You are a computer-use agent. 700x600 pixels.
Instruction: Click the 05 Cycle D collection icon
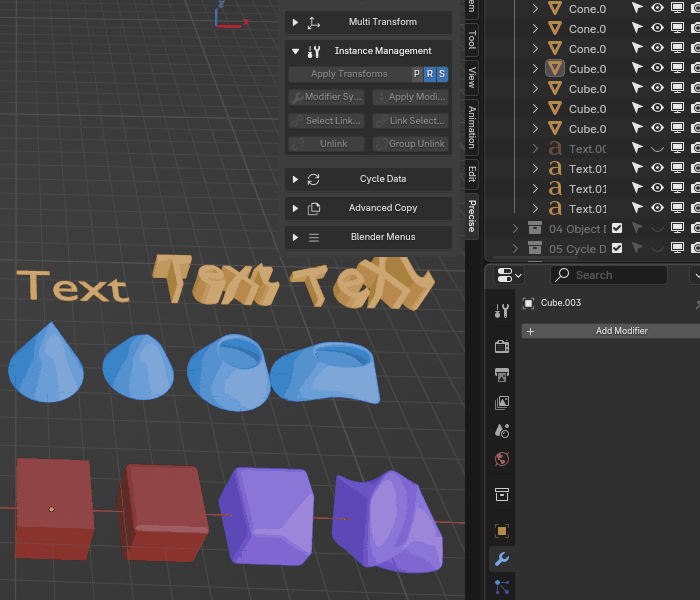535,248
